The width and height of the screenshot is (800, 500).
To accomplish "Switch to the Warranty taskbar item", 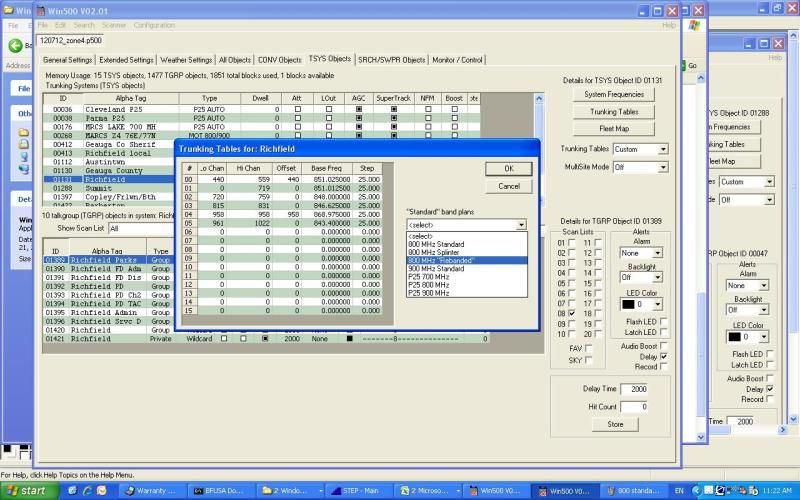I will (x=154, y=491).
